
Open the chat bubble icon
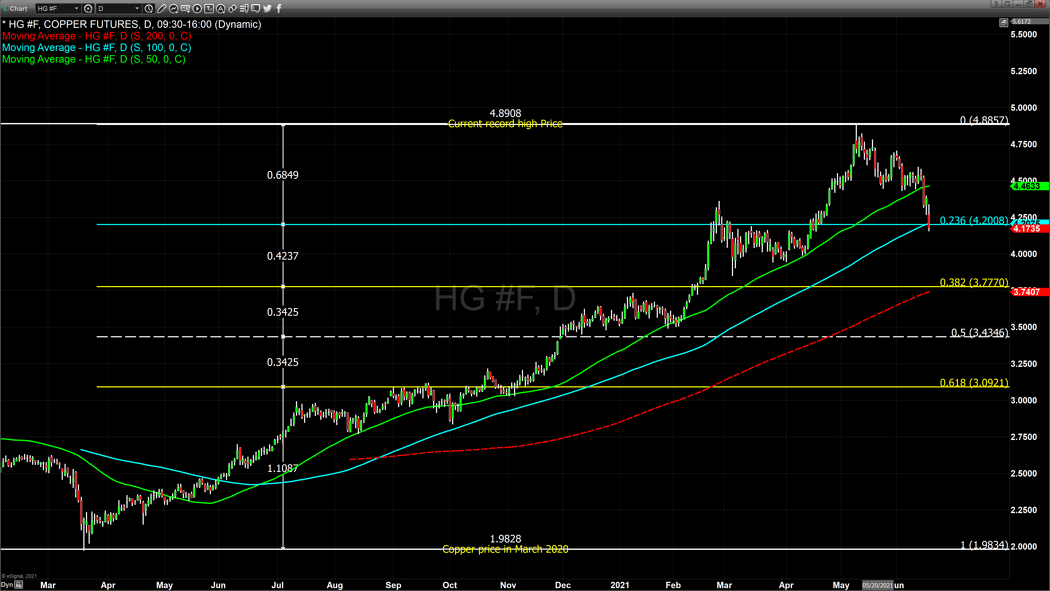pyautogui.click(x=256, y=9)
